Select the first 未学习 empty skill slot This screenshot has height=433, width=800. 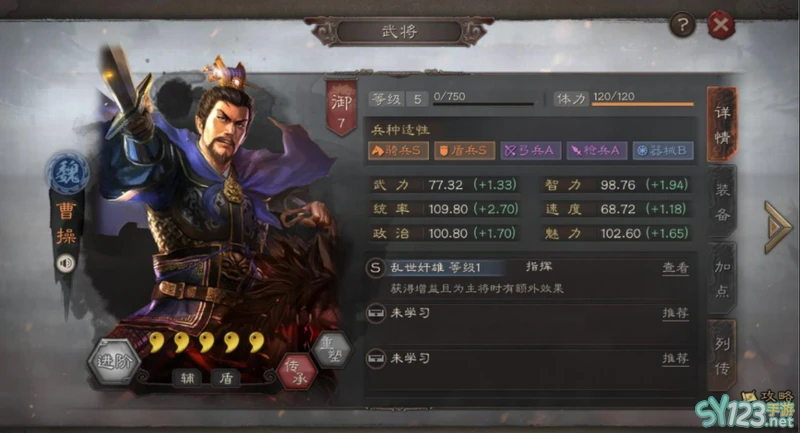(x=528, y=313)
